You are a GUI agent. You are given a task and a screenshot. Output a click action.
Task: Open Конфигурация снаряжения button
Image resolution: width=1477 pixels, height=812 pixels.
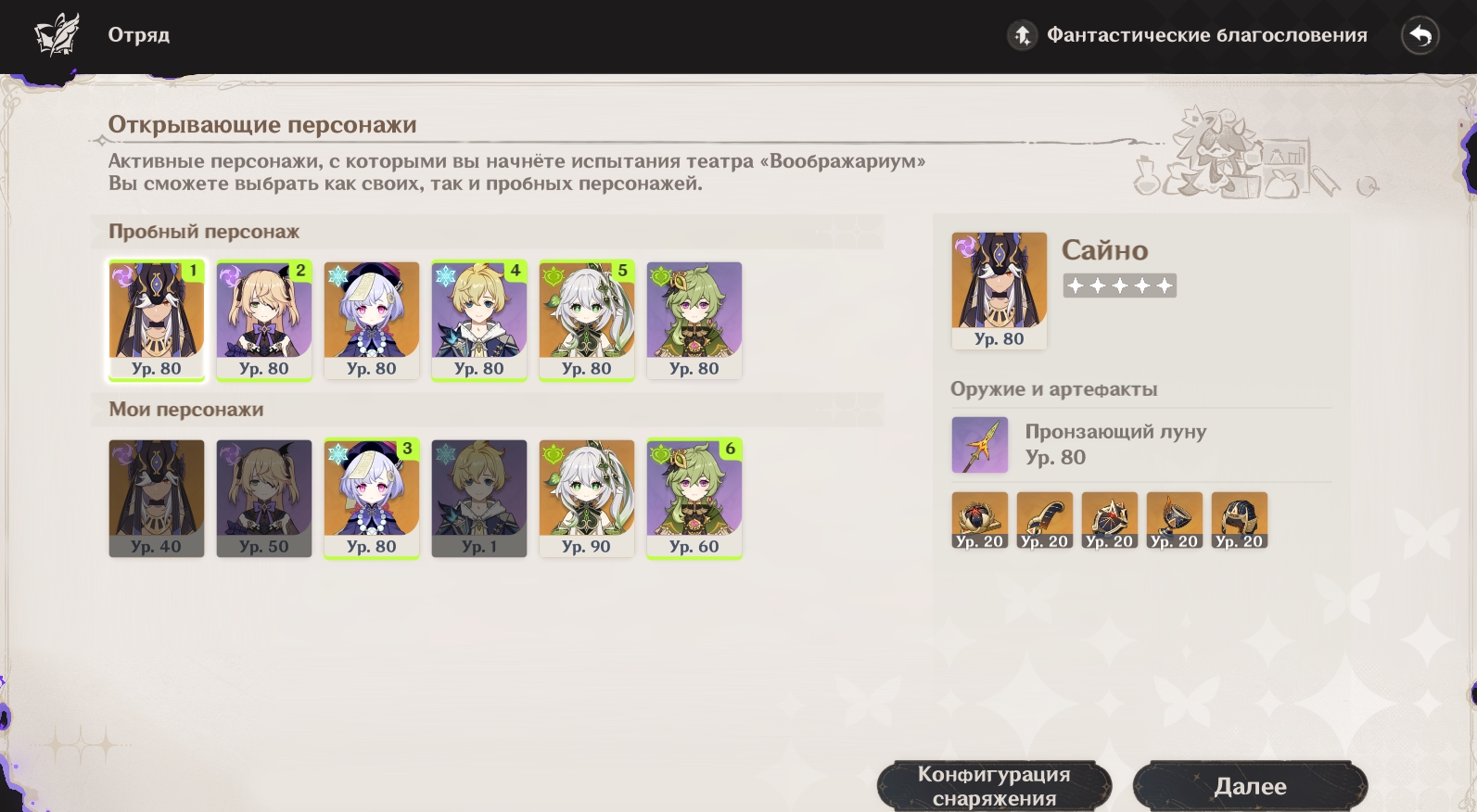(994, 786)
